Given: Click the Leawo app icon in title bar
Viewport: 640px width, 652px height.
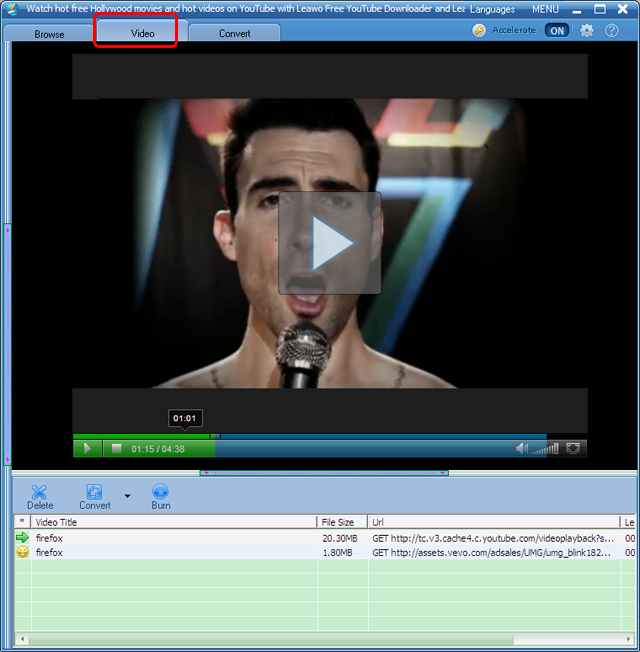Looking at the screenshot, I should (x=13, y=9).
